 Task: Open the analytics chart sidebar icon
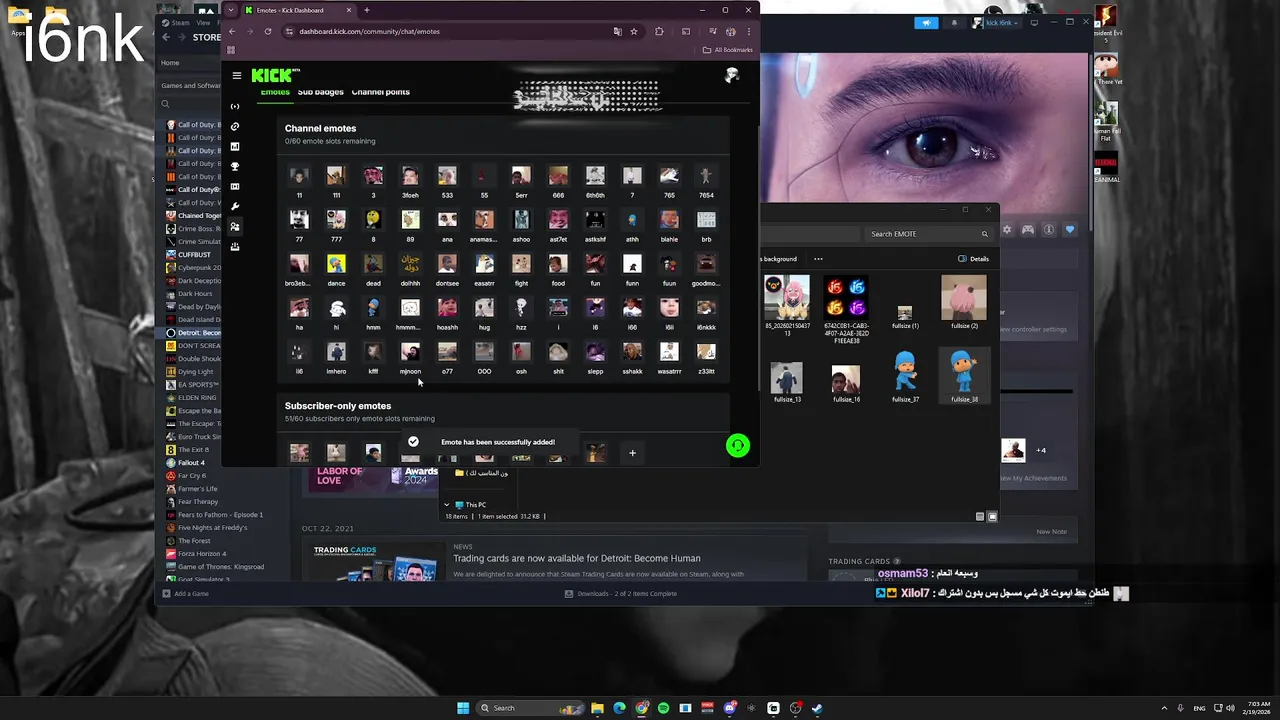235,147
